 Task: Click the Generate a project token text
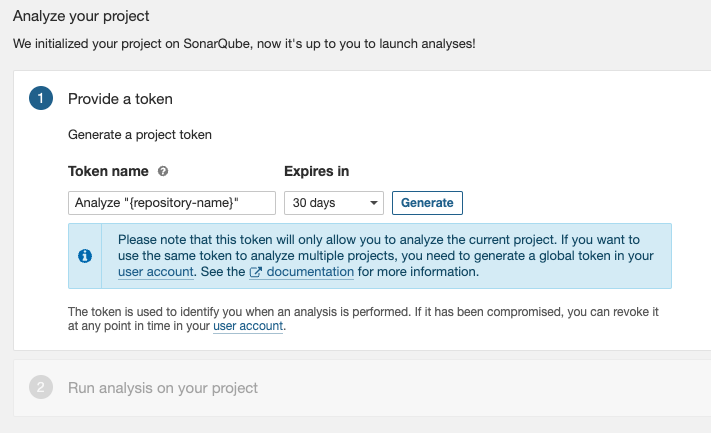[140, 135]
